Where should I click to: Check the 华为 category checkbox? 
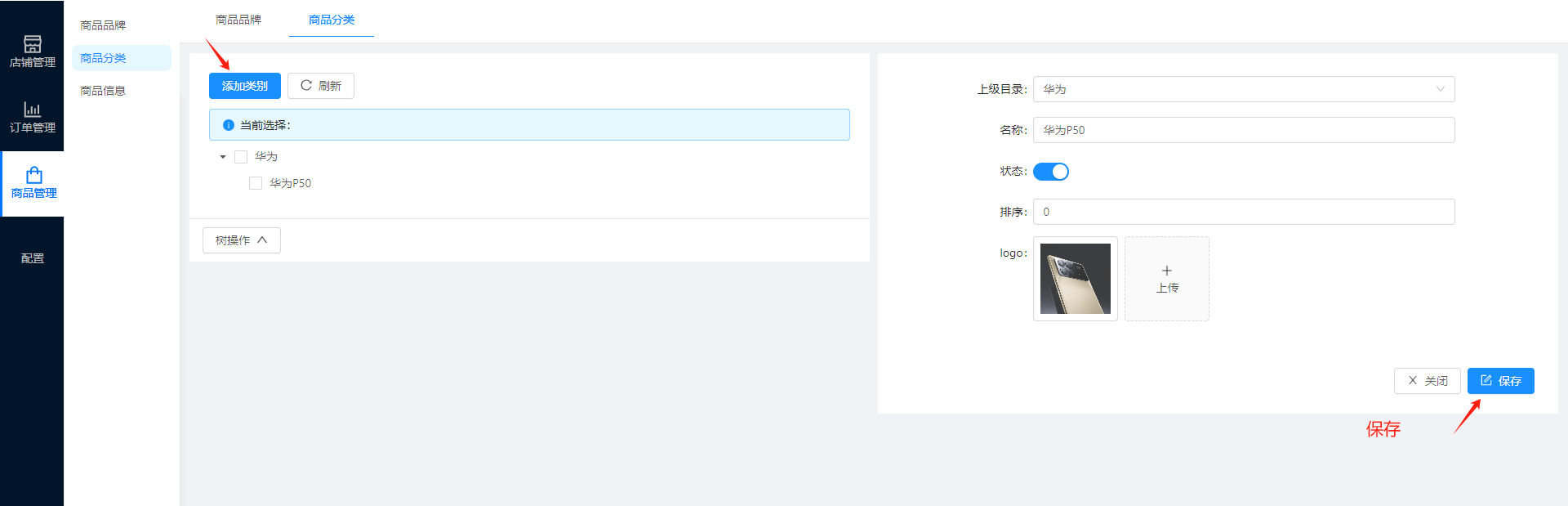pos(241,157)
